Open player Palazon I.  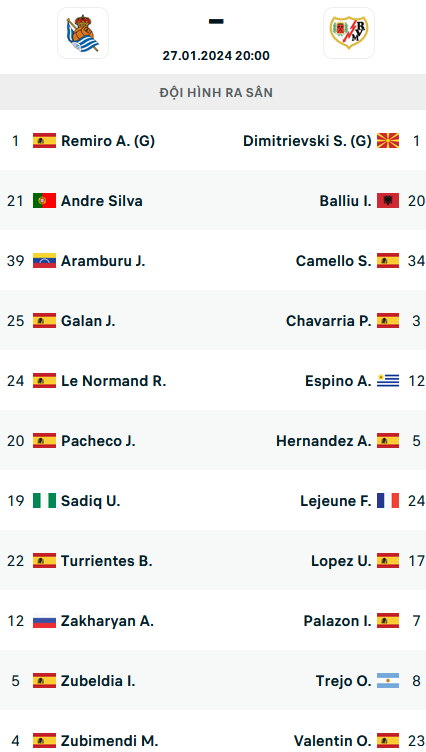tap(338, 621)
